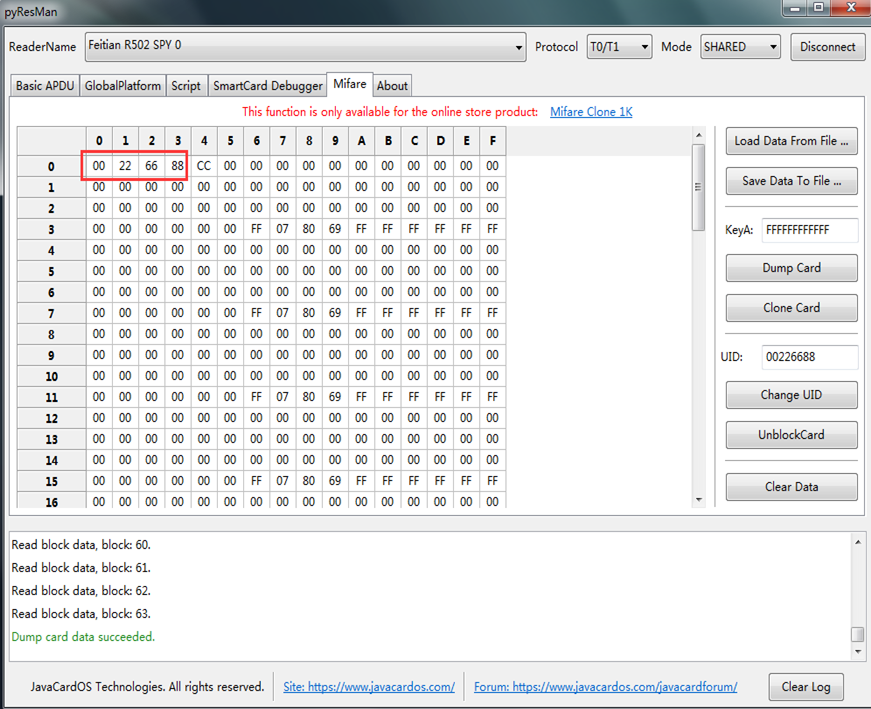Click the Clone Card button
The width and height of the screenshot is (871, 709).
tap(791, 308)
